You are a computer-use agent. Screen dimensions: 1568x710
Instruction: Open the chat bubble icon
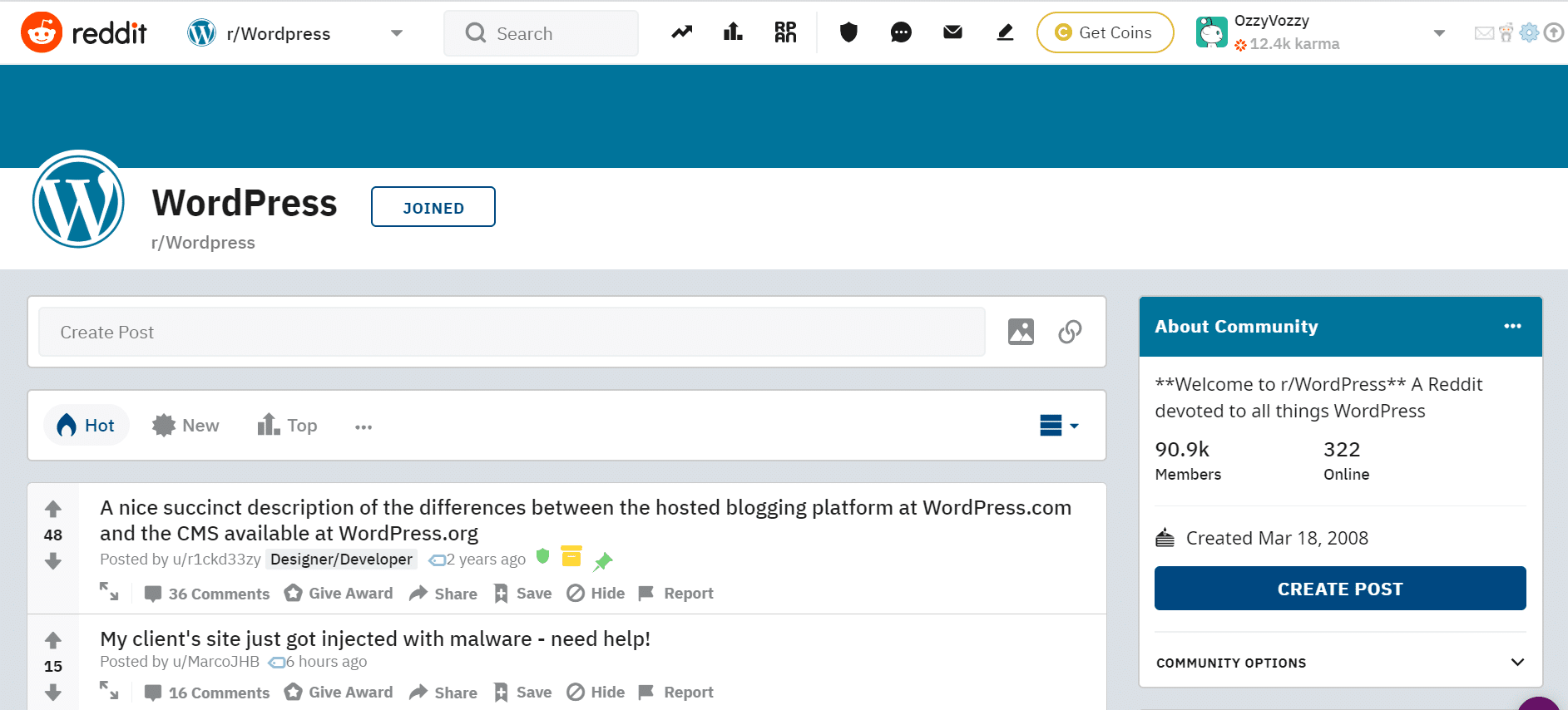click(901, 32)
